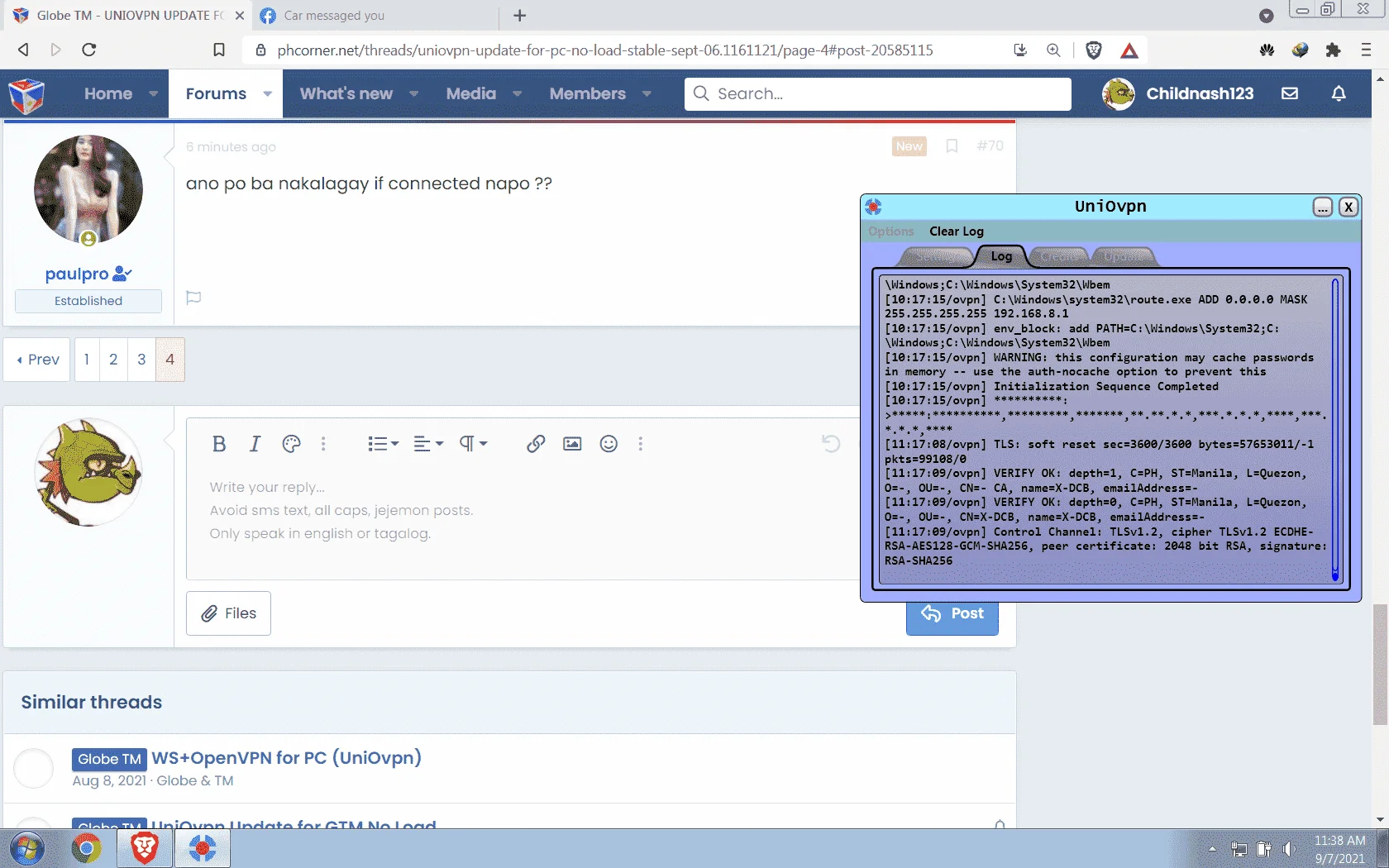Bookmark post #70
Viewport: 1389px width, 868px height.
click(x=952, y=146)
